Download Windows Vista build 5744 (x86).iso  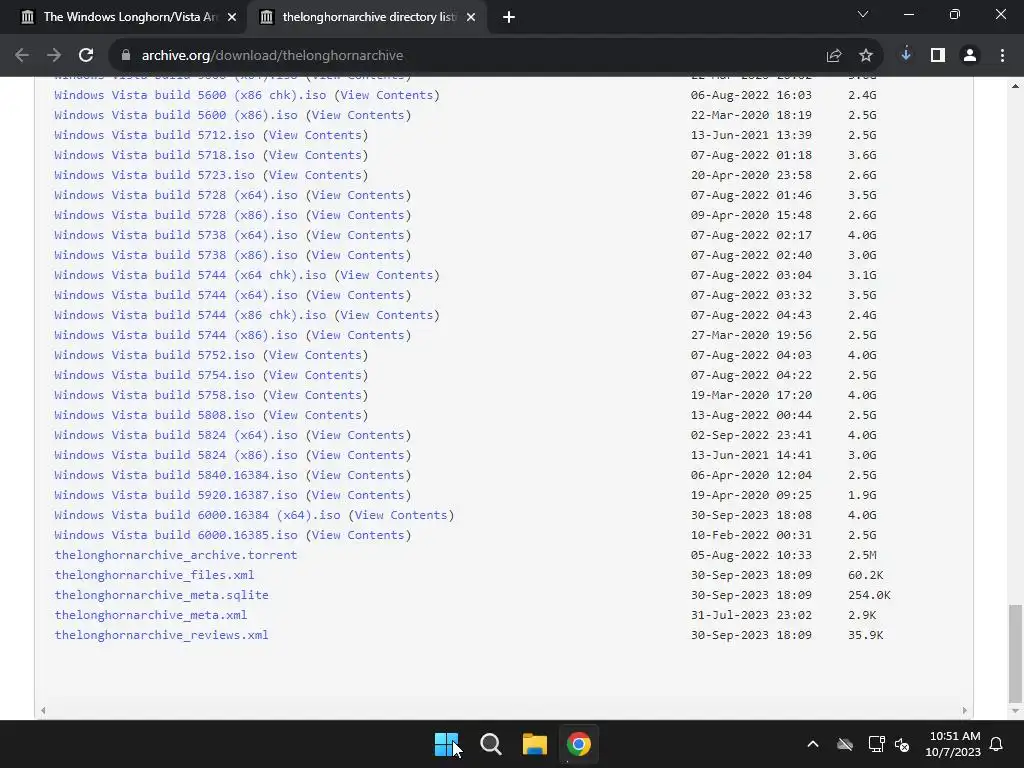tap(176, 335)
